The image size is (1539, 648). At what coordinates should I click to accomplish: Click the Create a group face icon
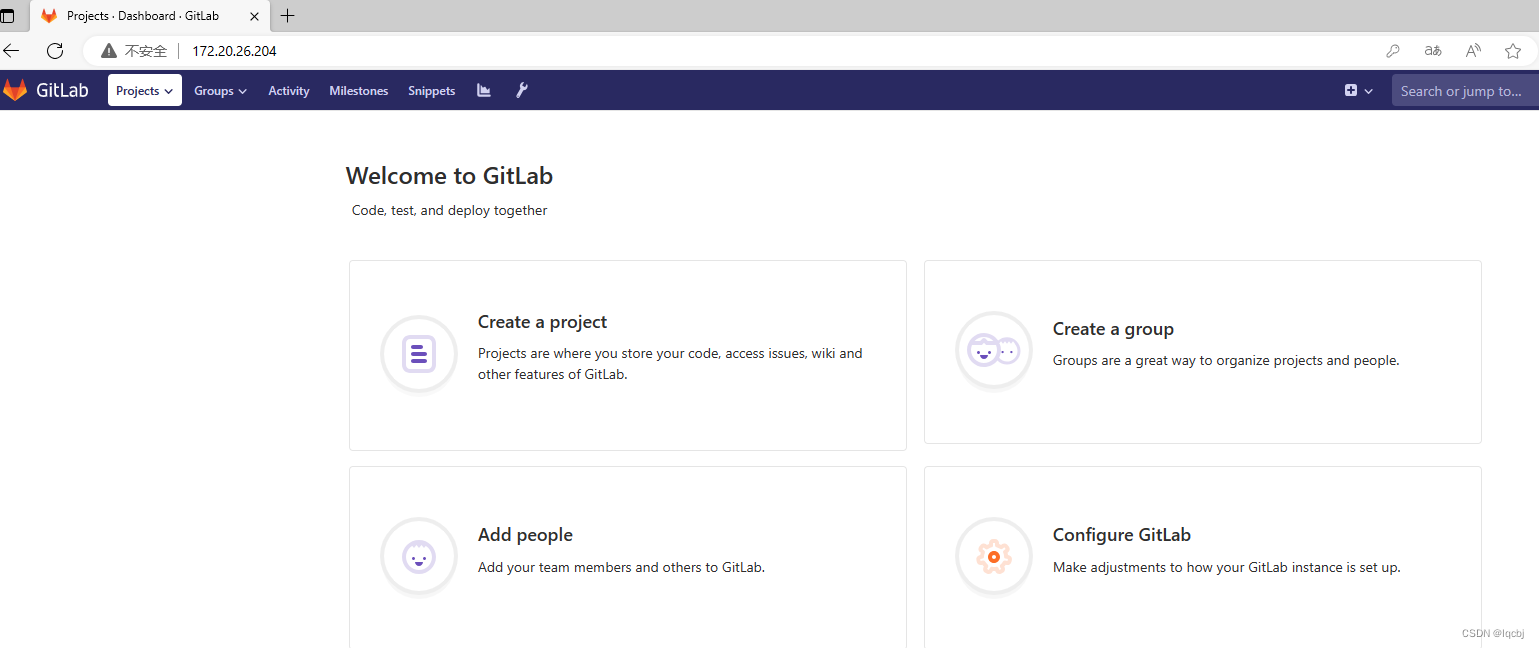993,351
